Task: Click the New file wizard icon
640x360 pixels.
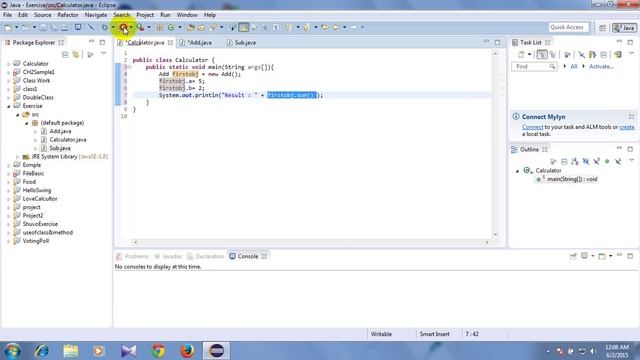Action: tap(8, 27)
